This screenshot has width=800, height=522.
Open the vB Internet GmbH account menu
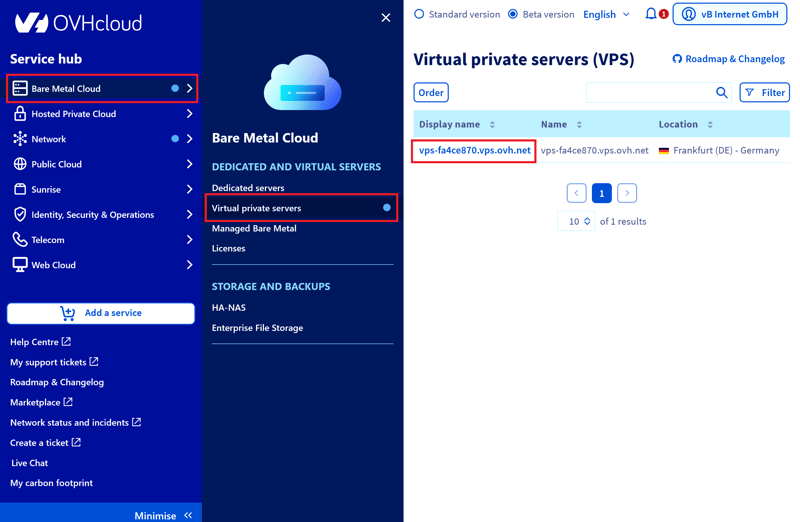pyautogui.click(x=730, y=14)
